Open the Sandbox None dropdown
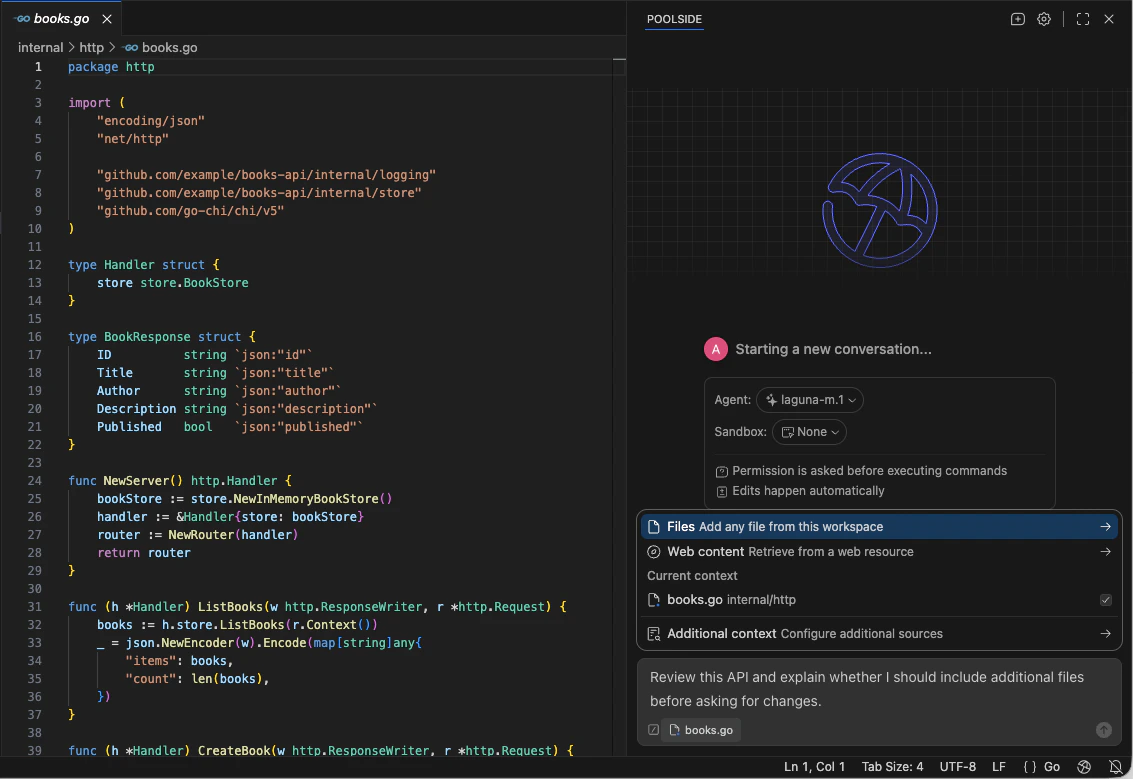Screen dimensions: 1133x779 809,431
